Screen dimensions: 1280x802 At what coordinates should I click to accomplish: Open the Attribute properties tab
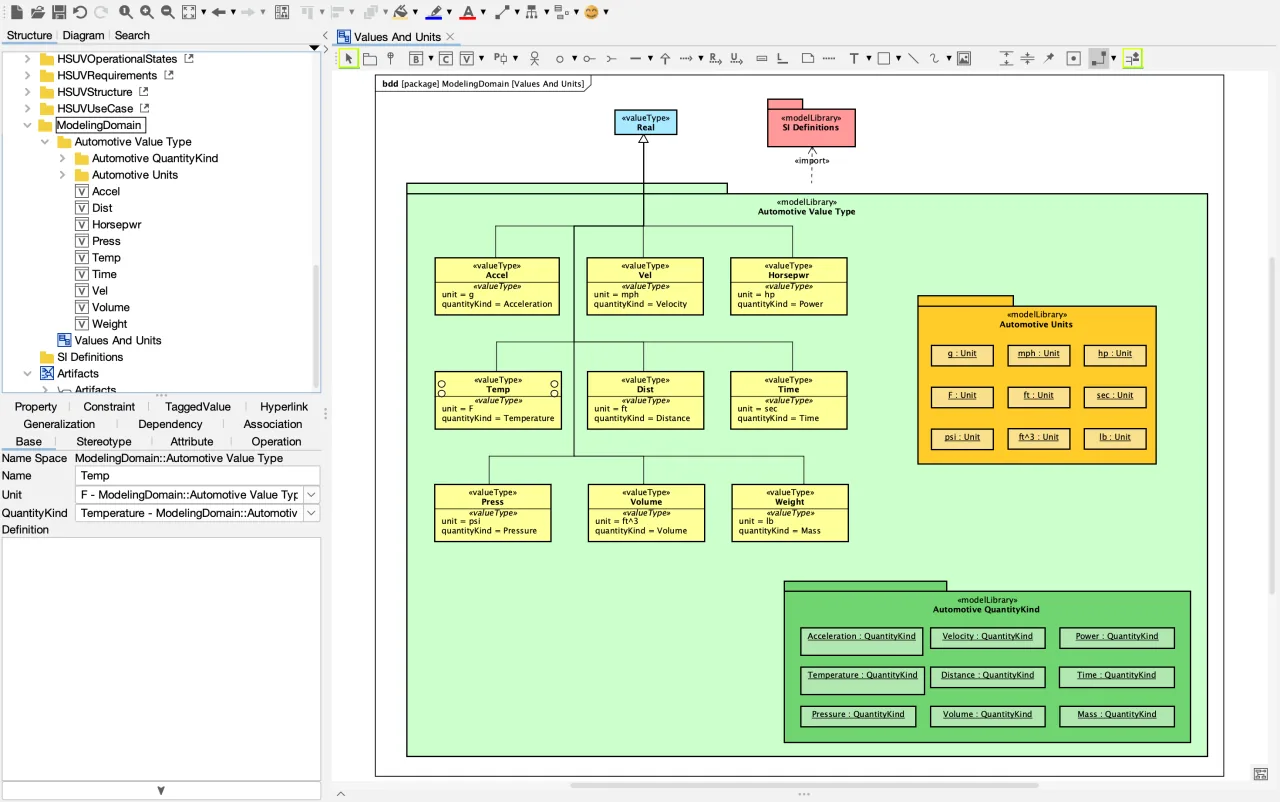(192, 441)
